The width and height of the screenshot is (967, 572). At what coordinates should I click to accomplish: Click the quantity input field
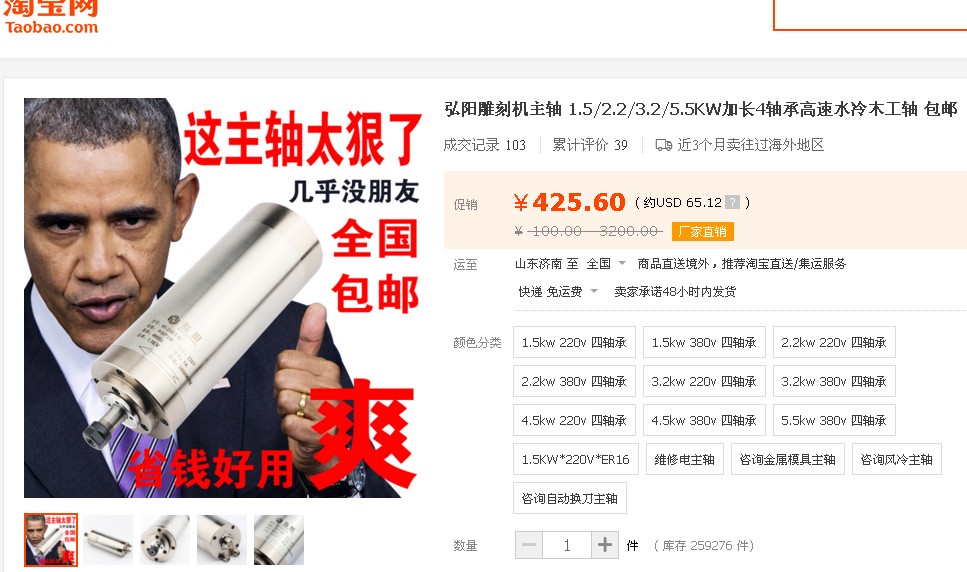(x=567, y=545)
